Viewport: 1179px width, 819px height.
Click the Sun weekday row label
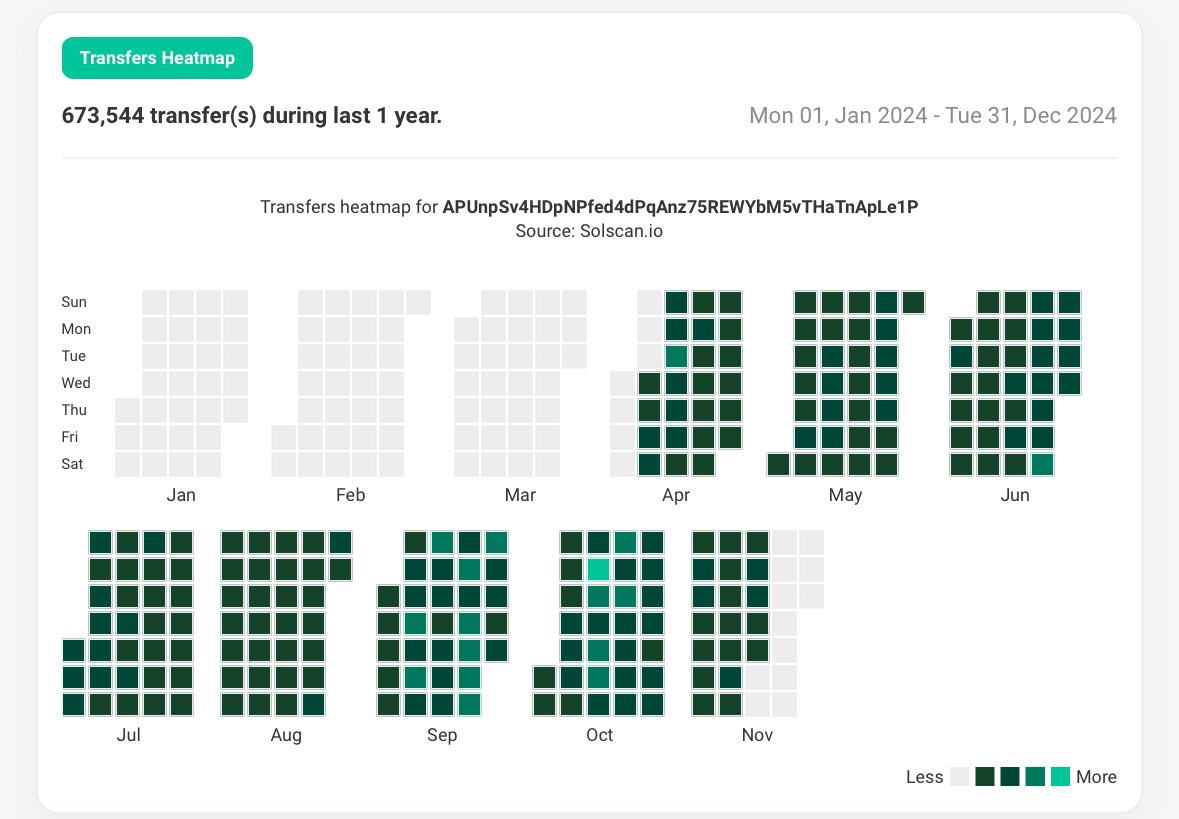pyautogui.click(x=74, y=302)
